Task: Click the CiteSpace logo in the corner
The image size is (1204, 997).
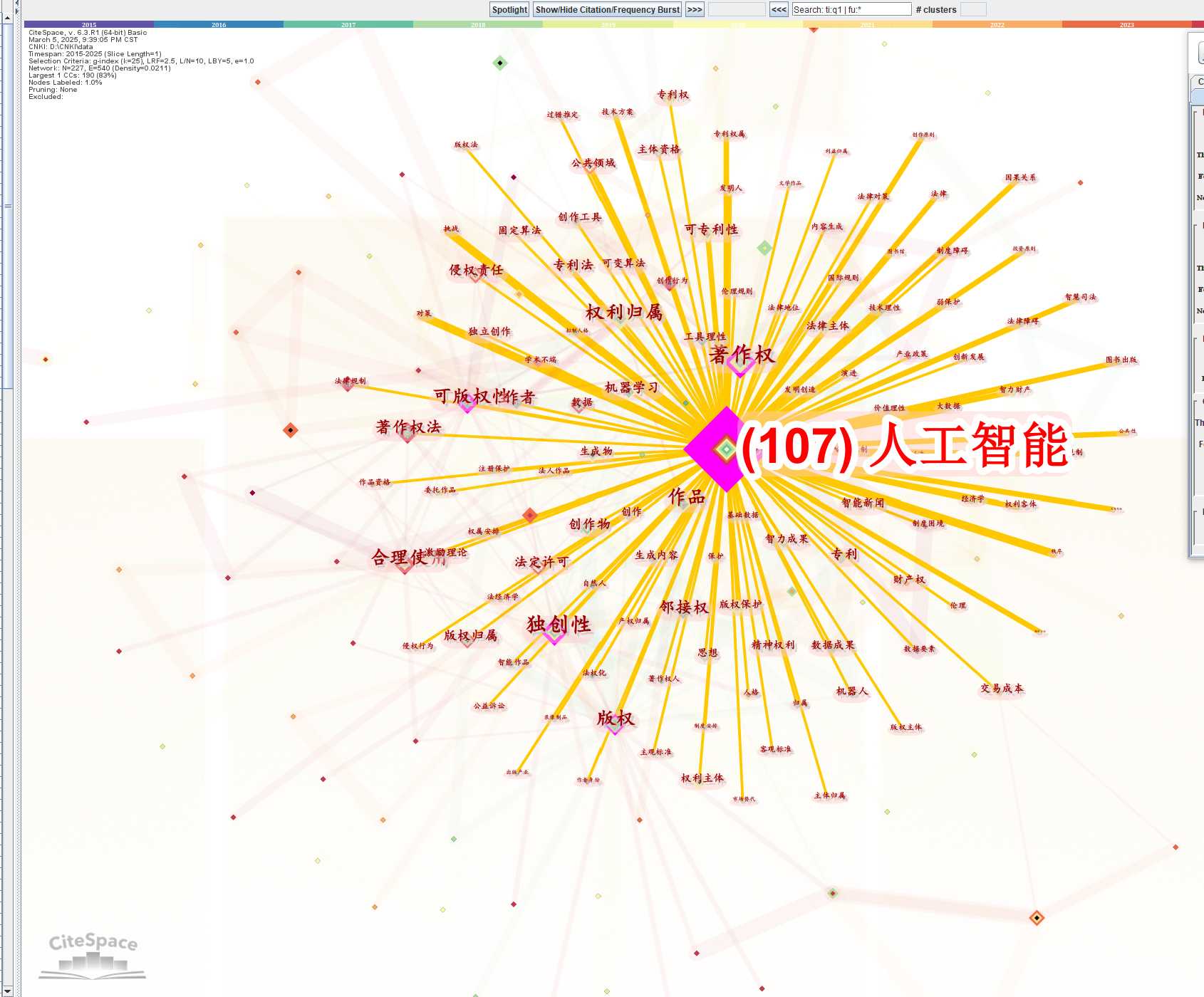Action: point(93,954)
